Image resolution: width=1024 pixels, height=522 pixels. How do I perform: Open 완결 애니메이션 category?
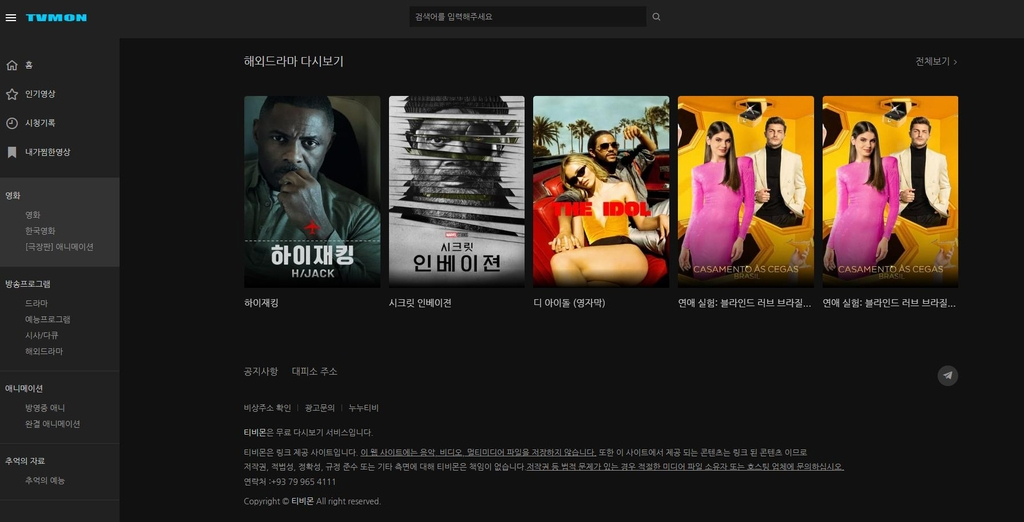click(52, 424)
